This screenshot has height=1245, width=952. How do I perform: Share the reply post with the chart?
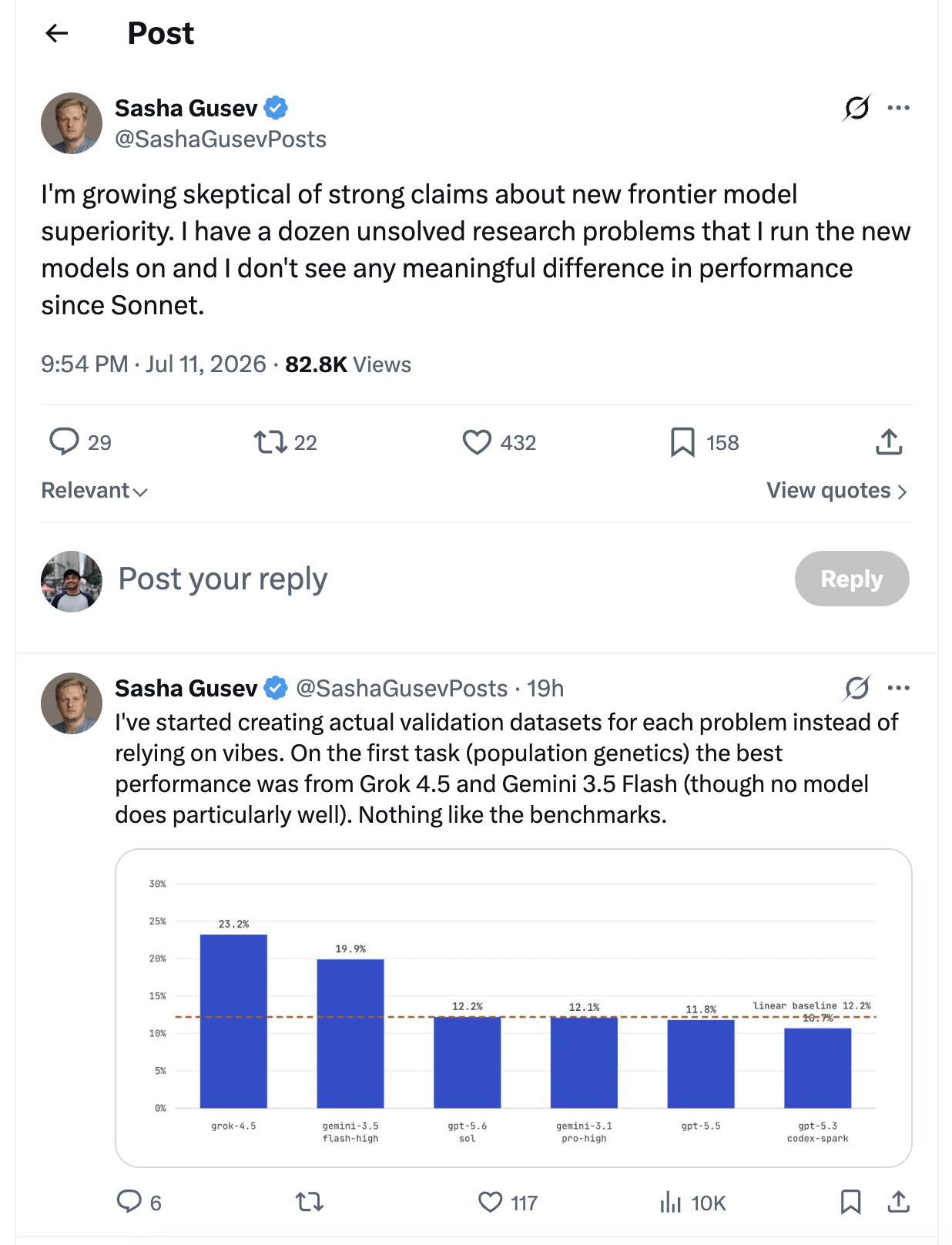coord(898,1202)
